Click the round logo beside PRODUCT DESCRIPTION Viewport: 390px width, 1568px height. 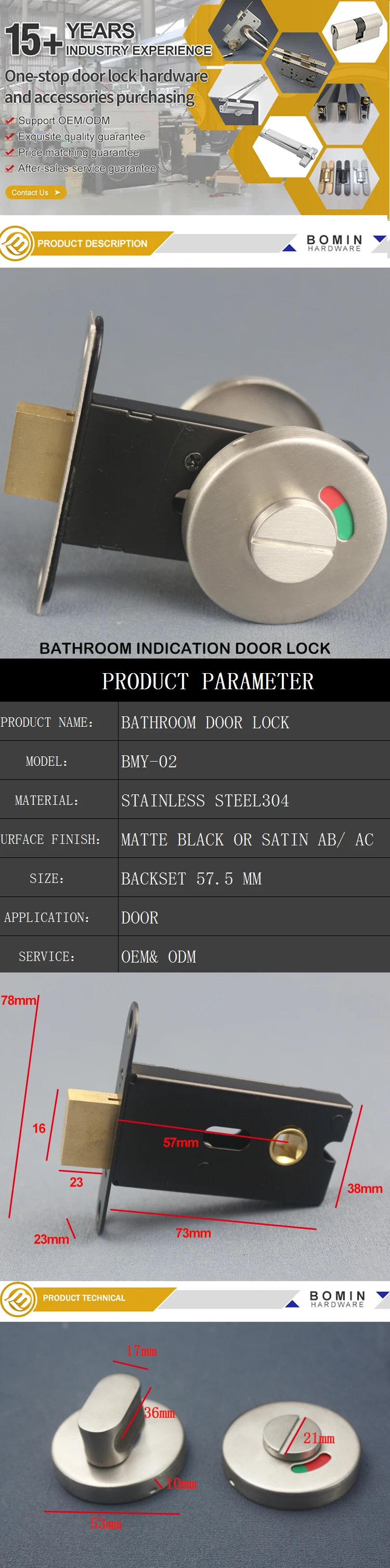17,243
